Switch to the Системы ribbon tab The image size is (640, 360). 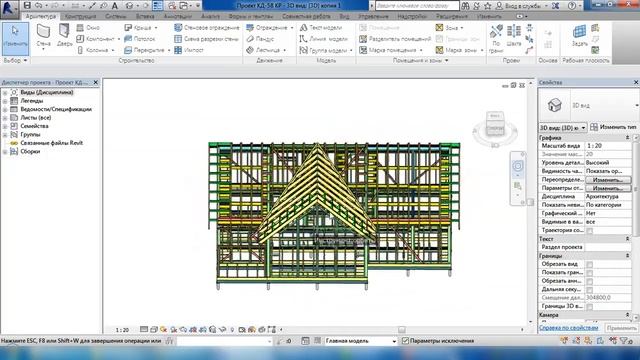(116, 16)
